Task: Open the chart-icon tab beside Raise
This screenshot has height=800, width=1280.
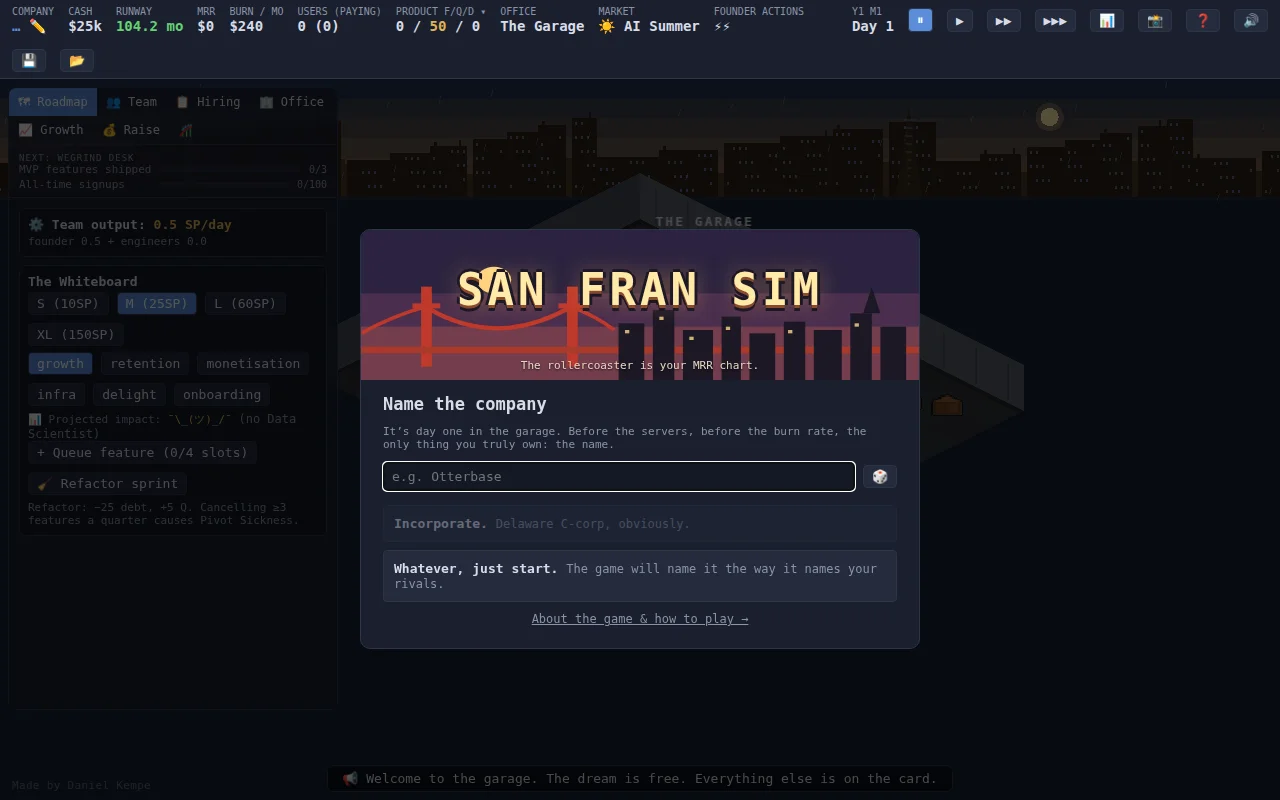Action: (186, 130)
